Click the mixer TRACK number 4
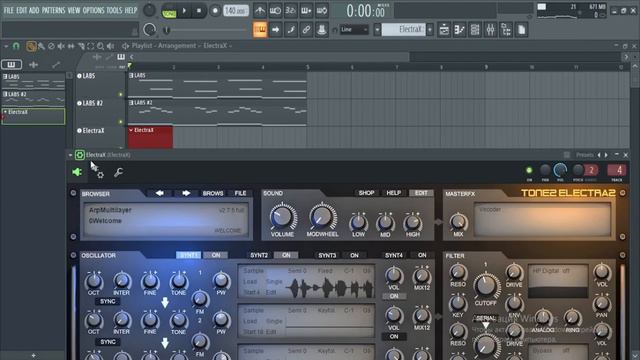Viewport: 640px width, 360px height. [617, 170]
